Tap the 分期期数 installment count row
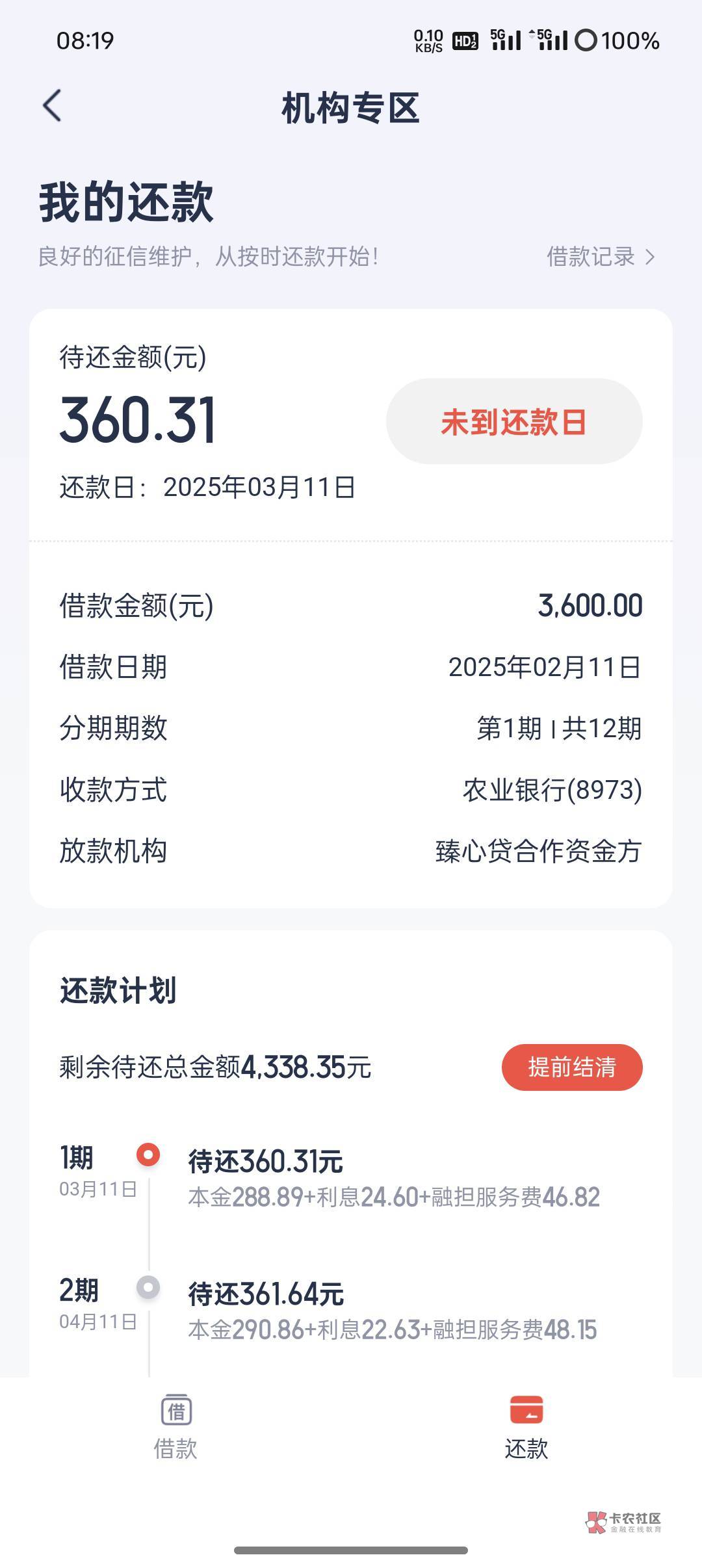The height and width of the screenshot is (1568, 702). point(351,728)
